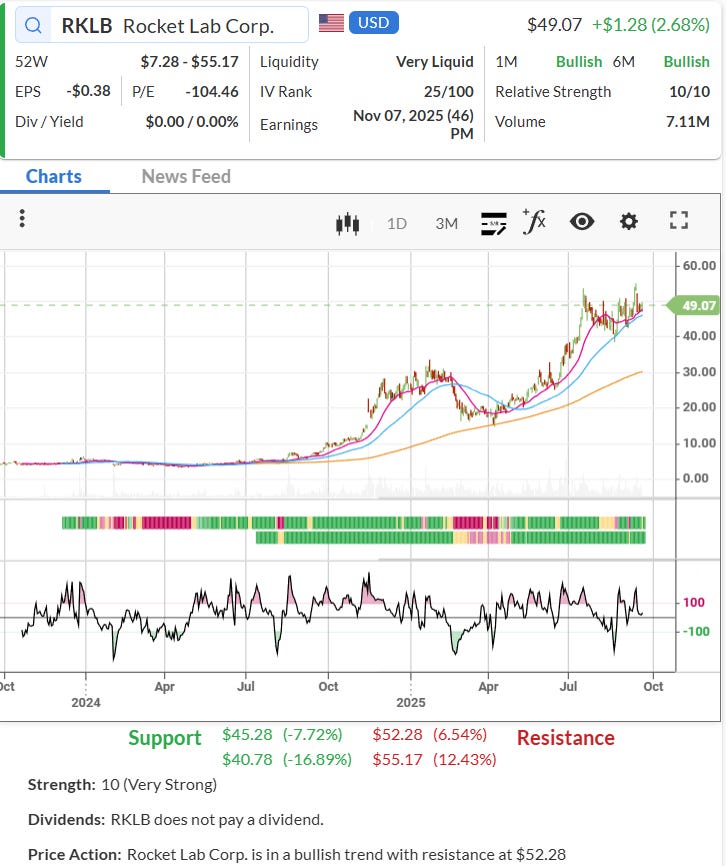This screenshot has width=726, height=866.
Task: Click support level $40.78
Action: 247,759
